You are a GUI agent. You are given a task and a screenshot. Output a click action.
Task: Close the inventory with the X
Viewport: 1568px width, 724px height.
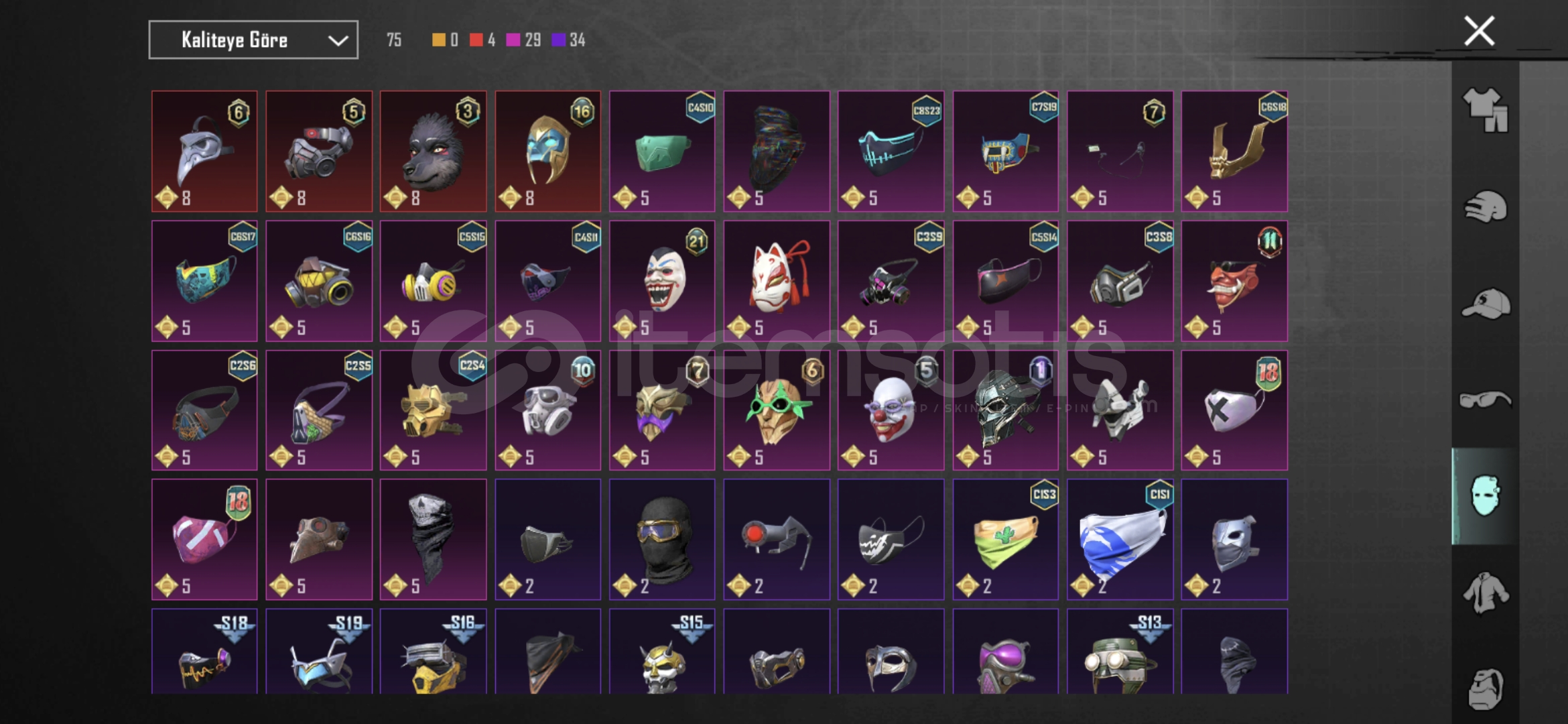(x=1480, y=31)
